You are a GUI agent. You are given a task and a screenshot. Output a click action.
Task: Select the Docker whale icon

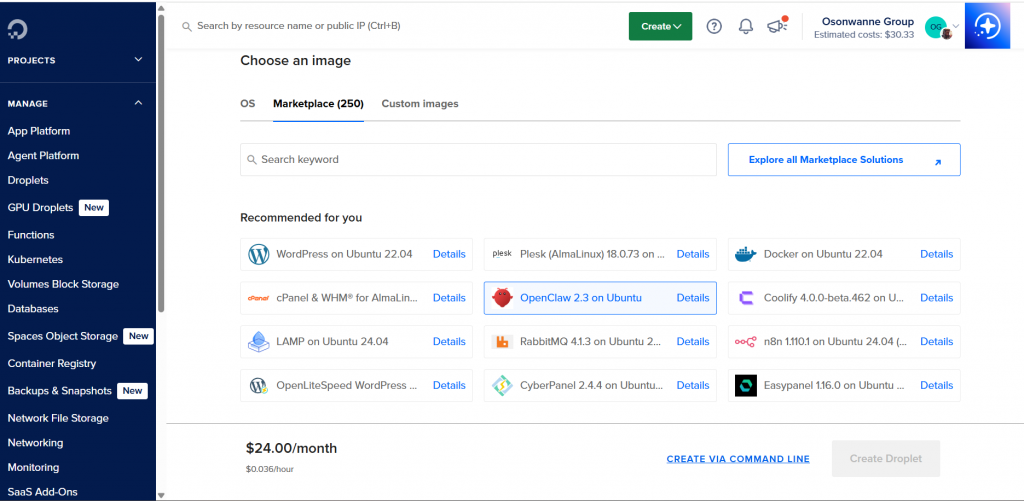(x=746, y=254)
